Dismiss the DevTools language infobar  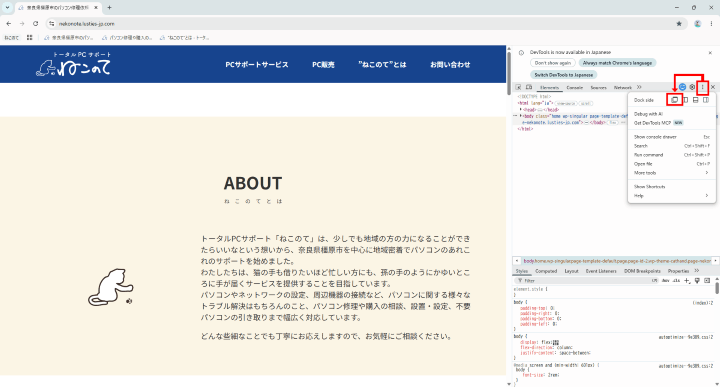tap(710, 53)
